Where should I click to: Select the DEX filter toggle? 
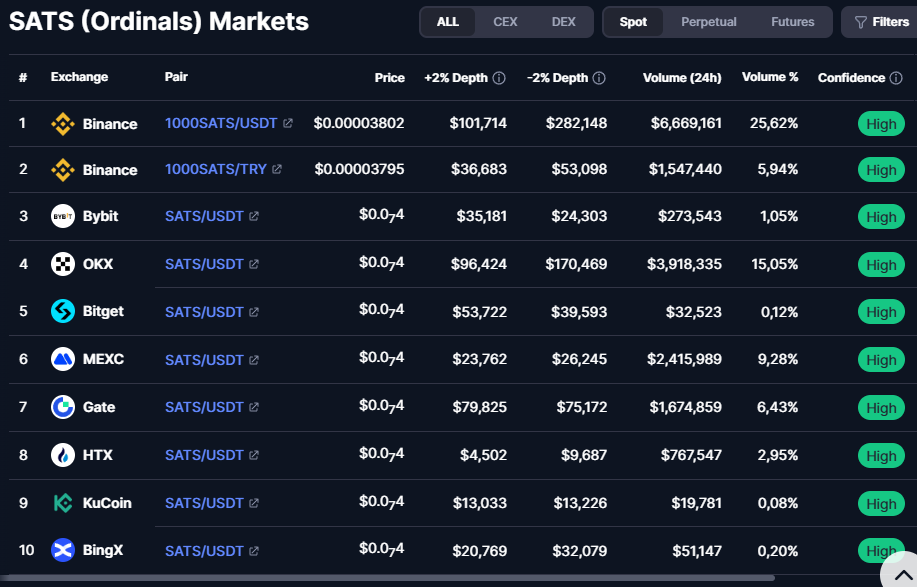click(x=563, y=22)
